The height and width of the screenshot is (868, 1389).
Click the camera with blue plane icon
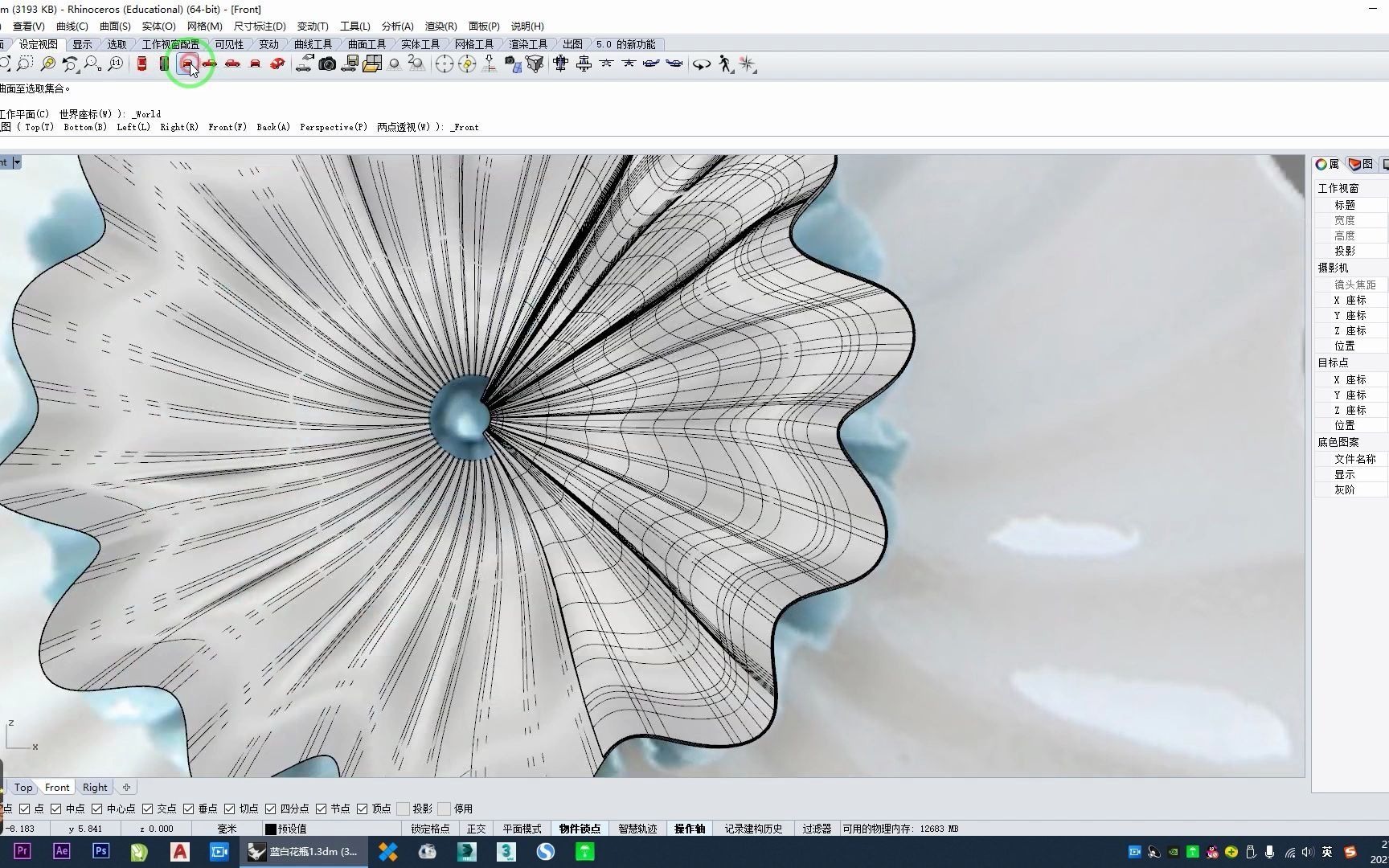[x=512, y=63]
